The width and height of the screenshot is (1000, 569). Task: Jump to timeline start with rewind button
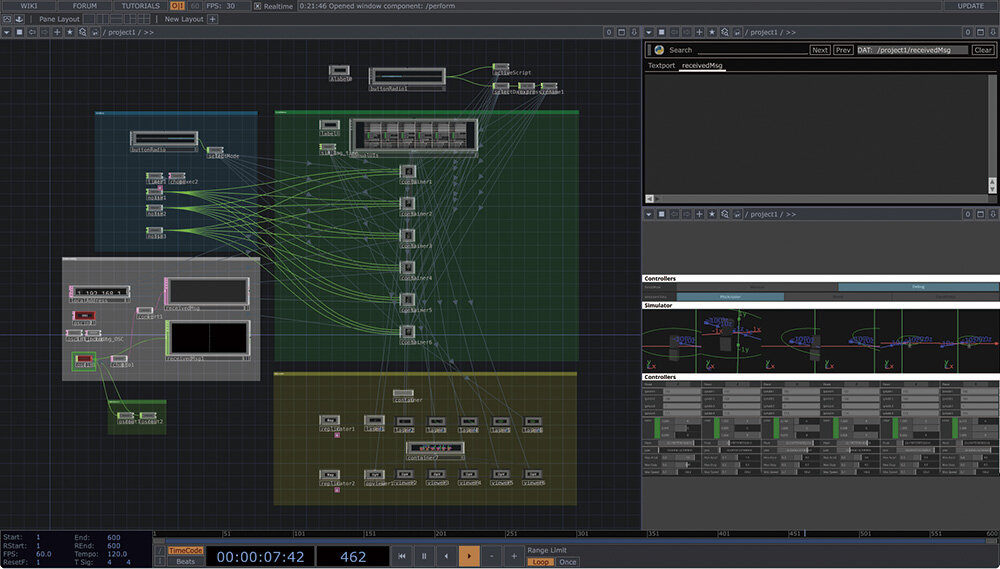[402, 556]
